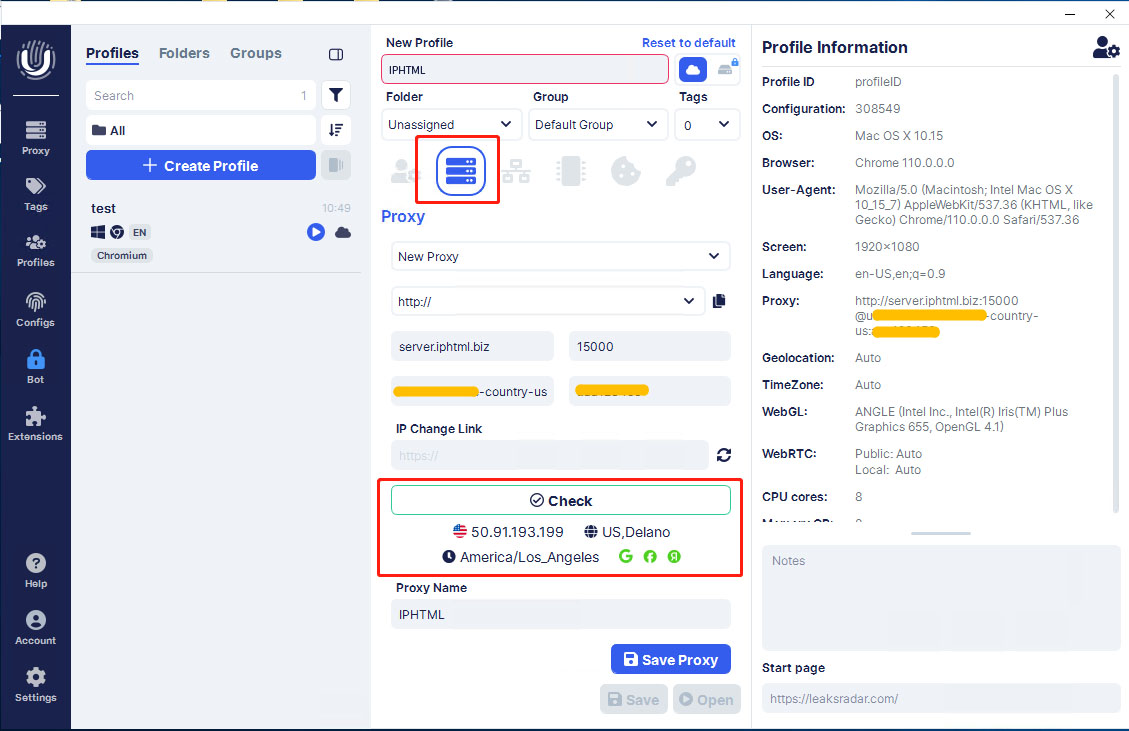Open the Extensions puzzle icon

35,423
